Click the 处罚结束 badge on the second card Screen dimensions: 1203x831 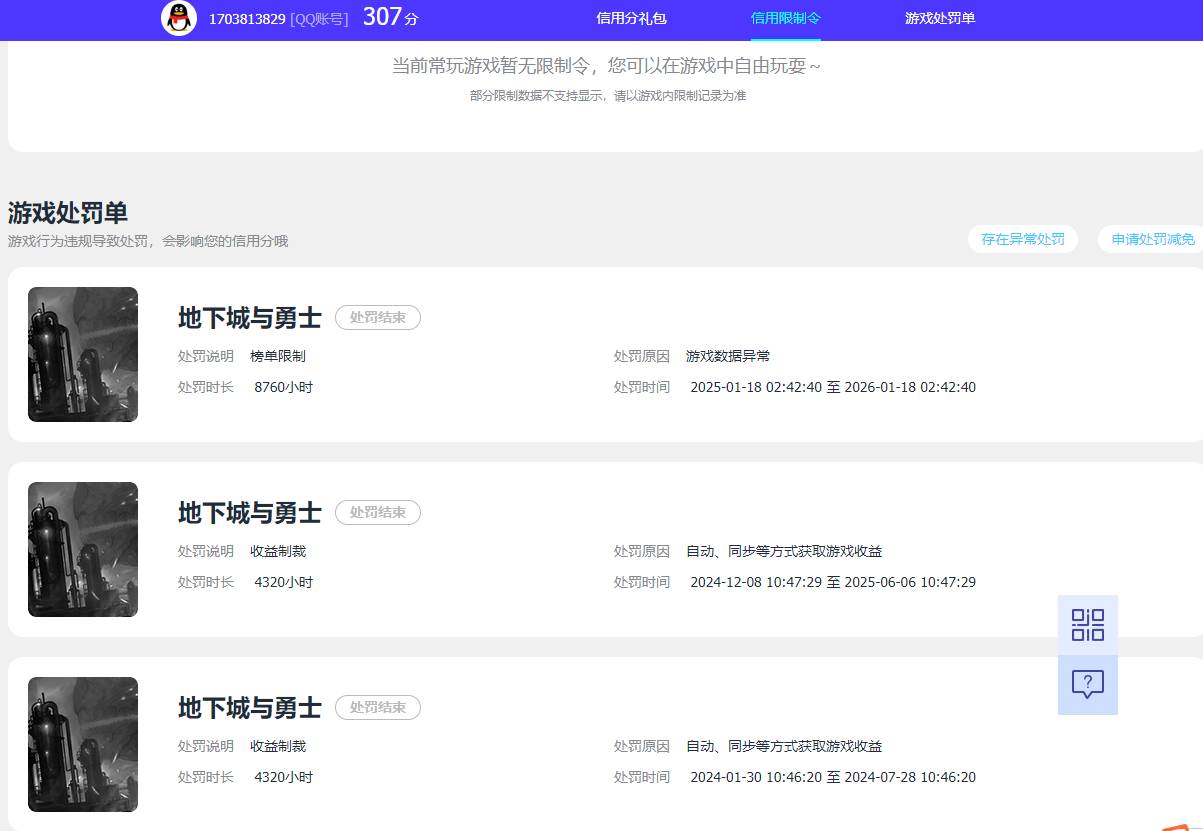point(377,512)
